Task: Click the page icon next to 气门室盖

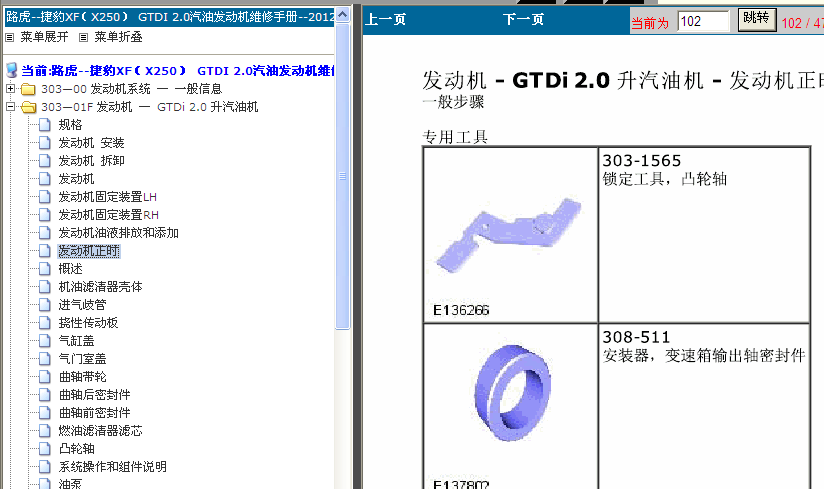Action: (x=45, y=359)
